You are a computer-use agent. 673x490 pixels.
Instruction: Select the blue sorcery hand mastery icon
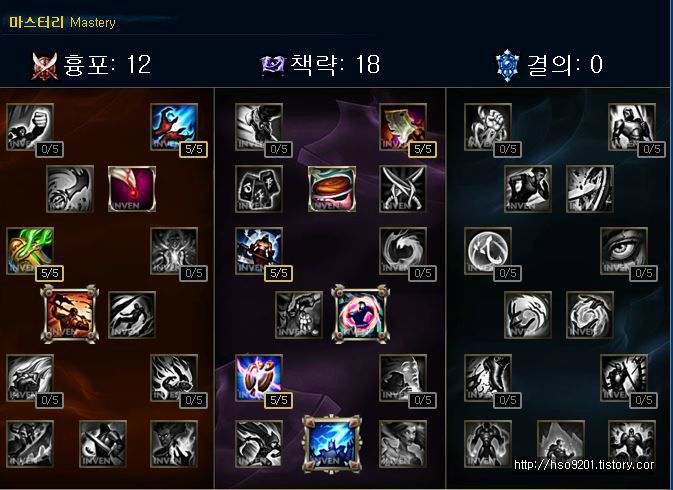174,127
